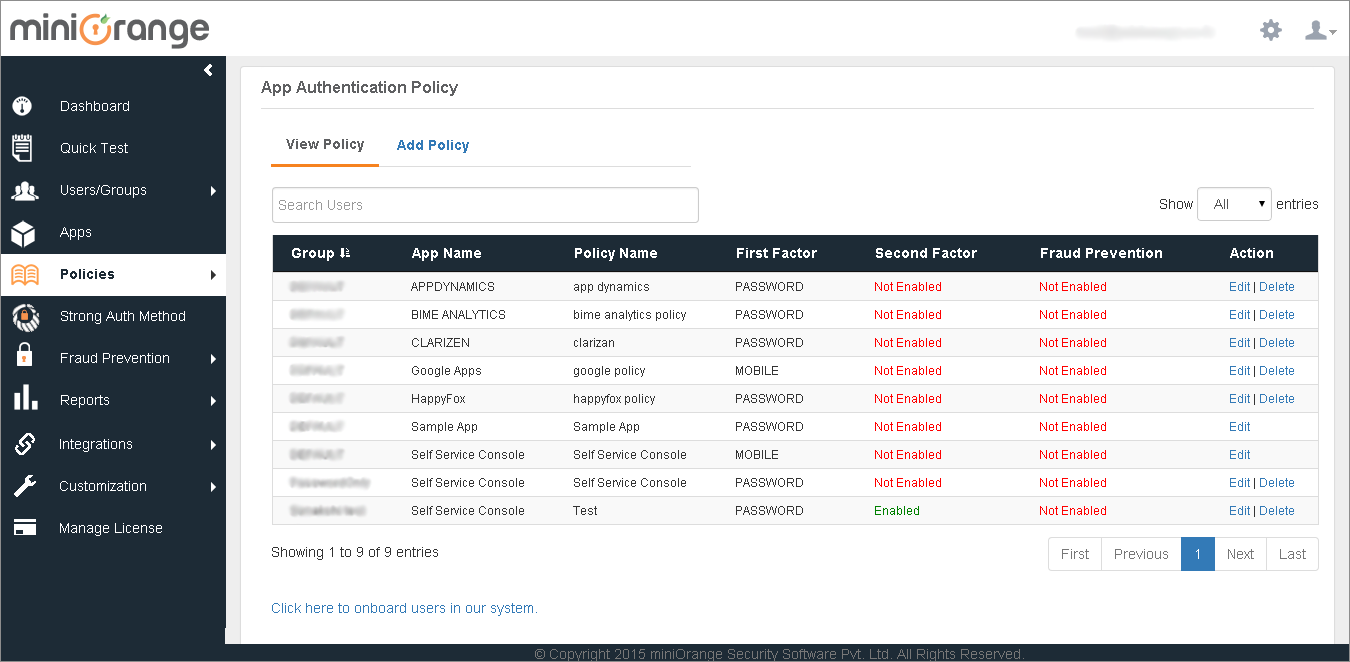Edit the BIME ANALYTICS policy
This screenshot has width=1350, height=662.
(1239, 315)
